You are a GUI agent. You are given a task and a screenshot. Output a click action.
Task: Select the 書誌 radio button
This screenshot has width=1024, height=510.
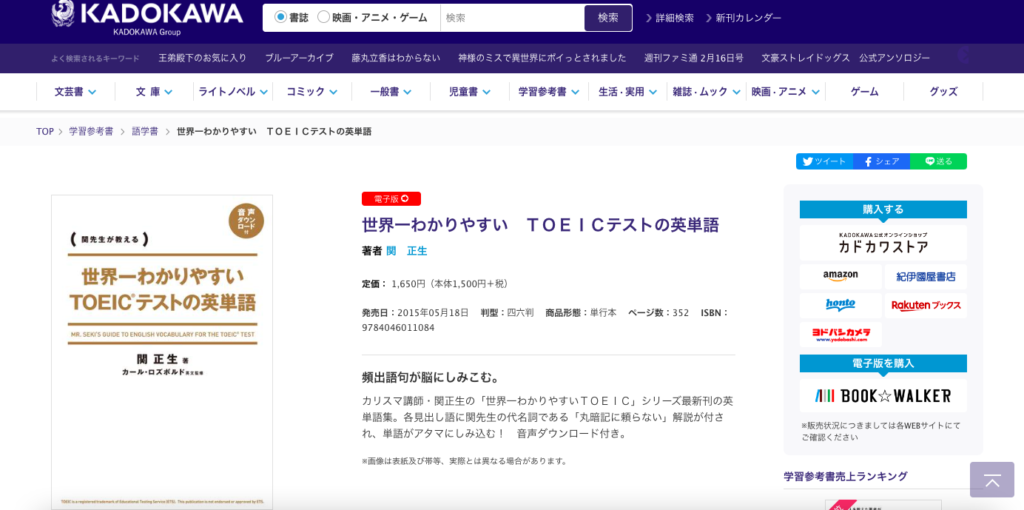click(x=281, y=18)
